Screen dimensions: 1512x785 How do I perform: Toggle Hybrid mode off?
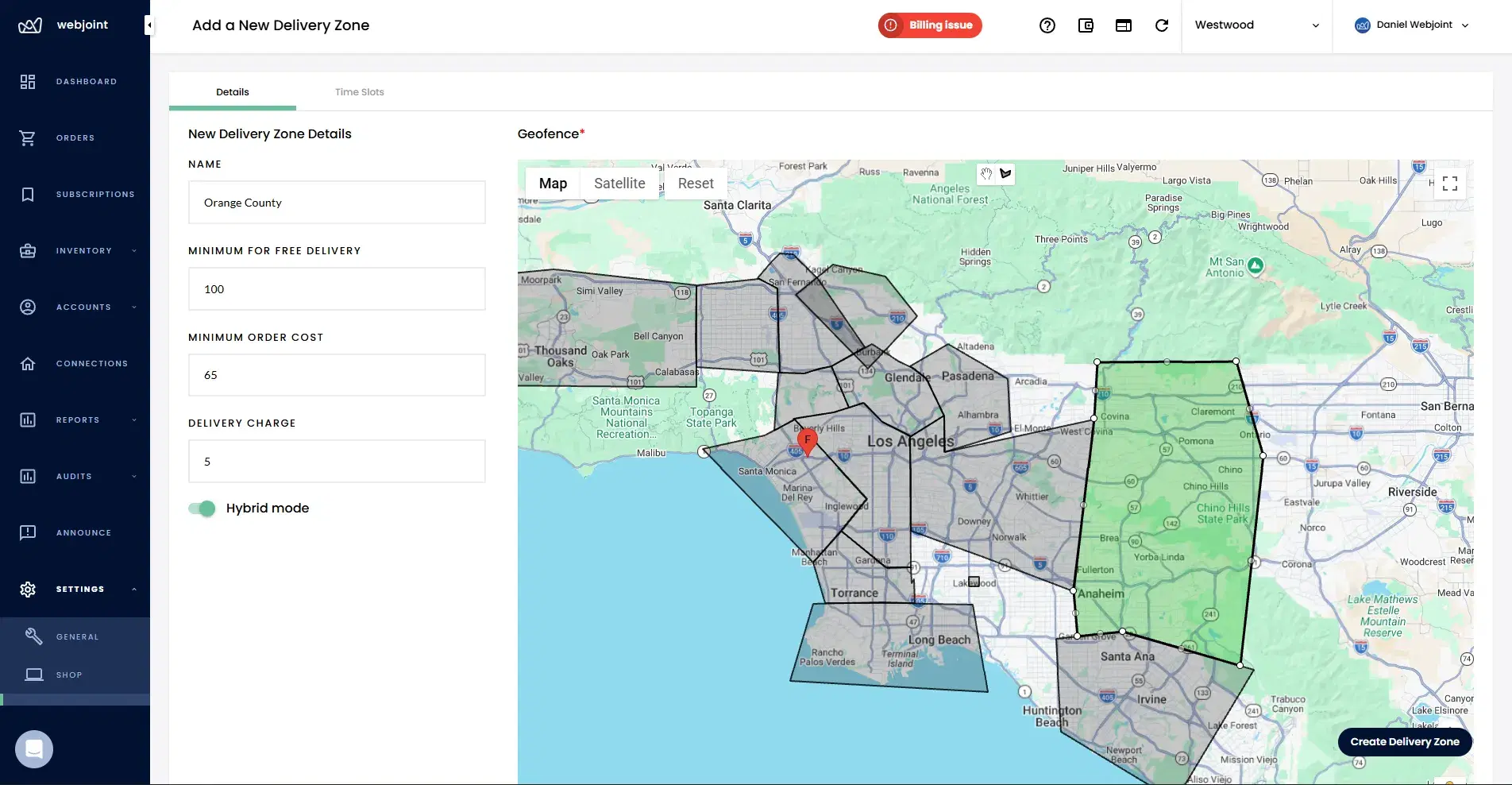pos(202,509)
